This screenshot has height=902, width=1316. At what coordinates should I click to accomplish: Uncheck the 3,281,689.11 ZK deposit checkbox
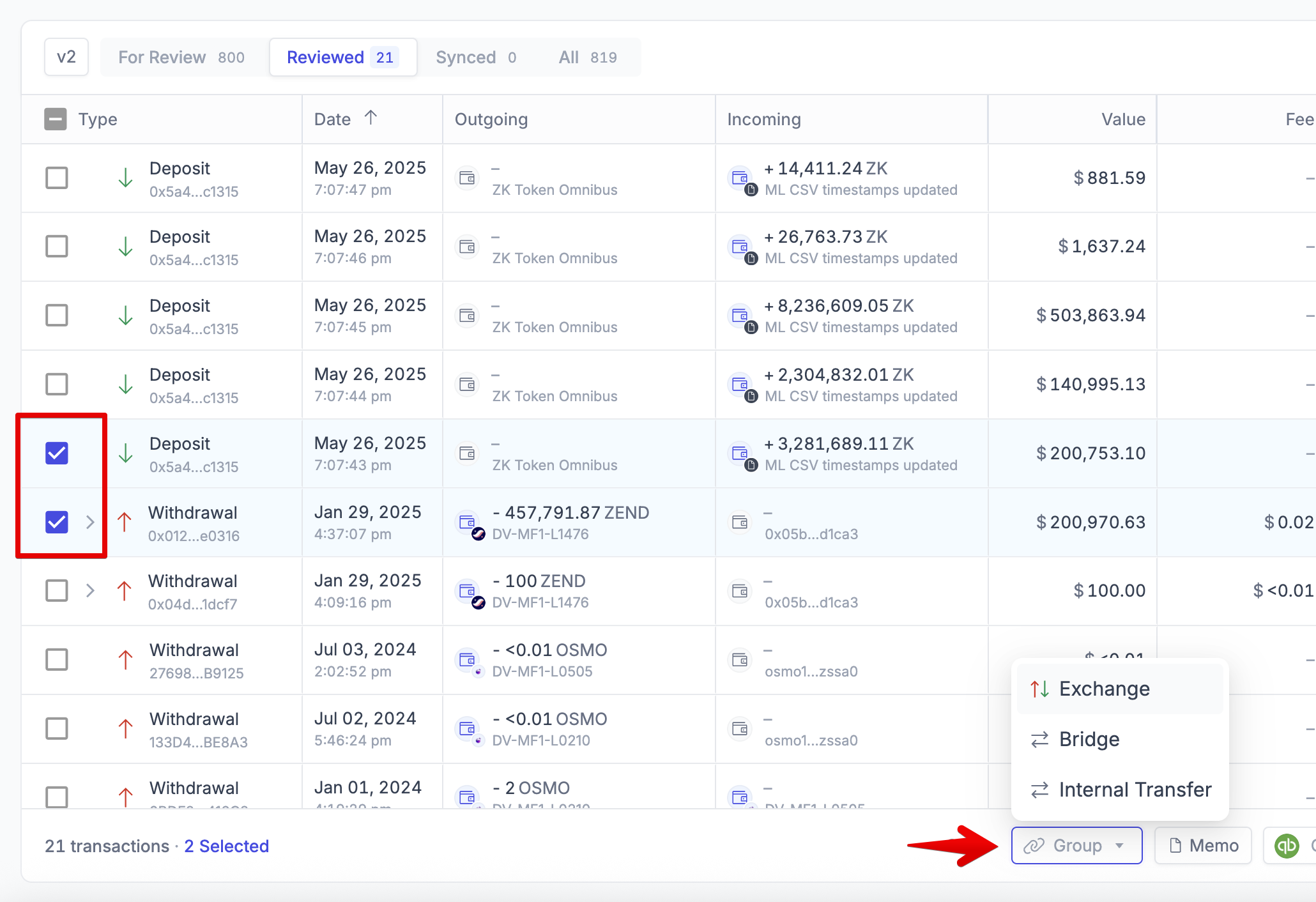pyautogui.click(x=57, y=453)
